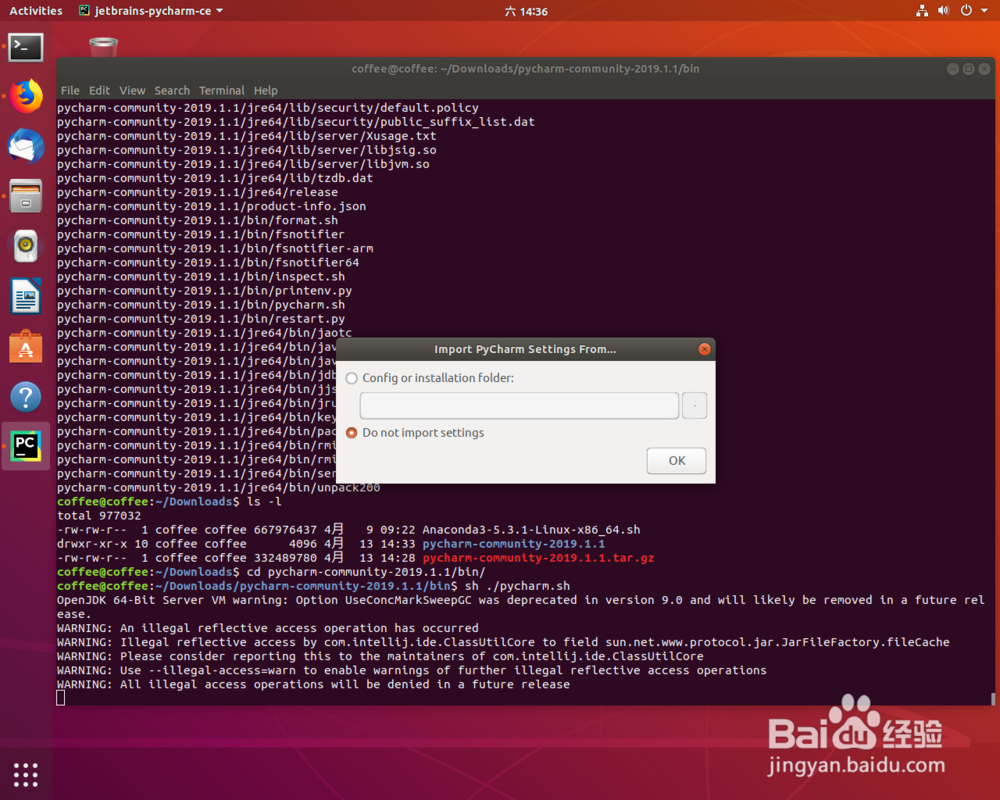Open Terminal from the dock
Image resolution: width=1000 pixels, height=800 pixels.
26,47
